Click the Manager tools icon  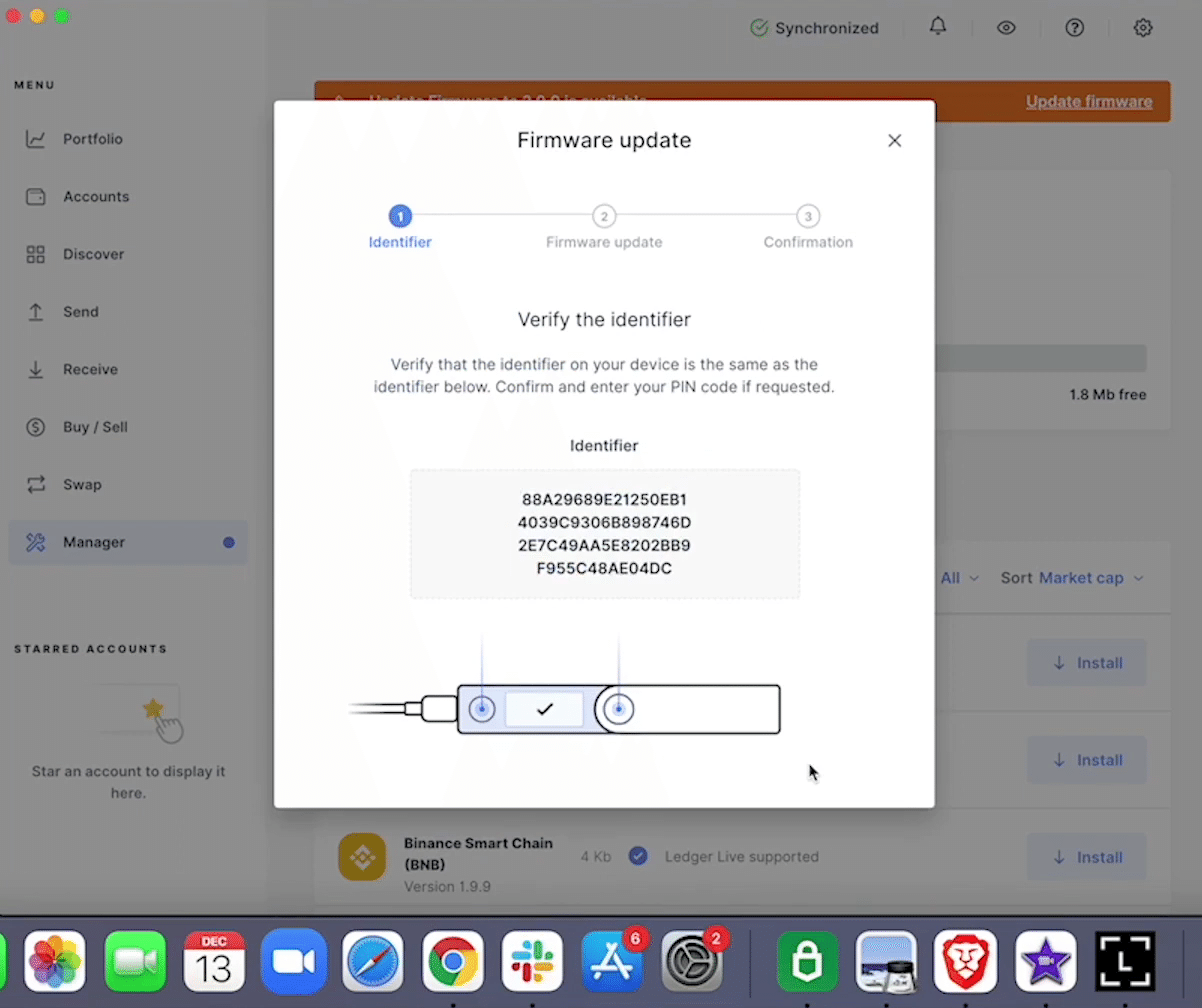click(x=36, y=542)
